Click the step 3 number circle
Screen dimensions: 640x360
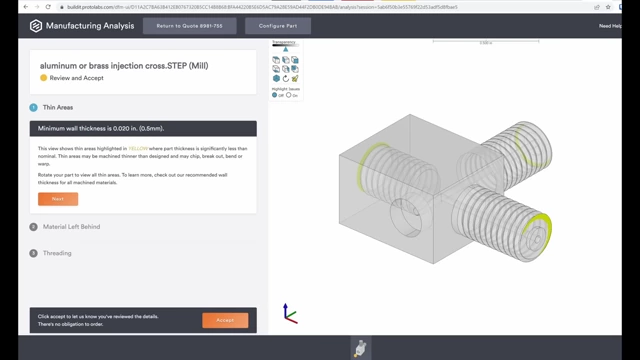pyautogui.click(x=33, y=253)
